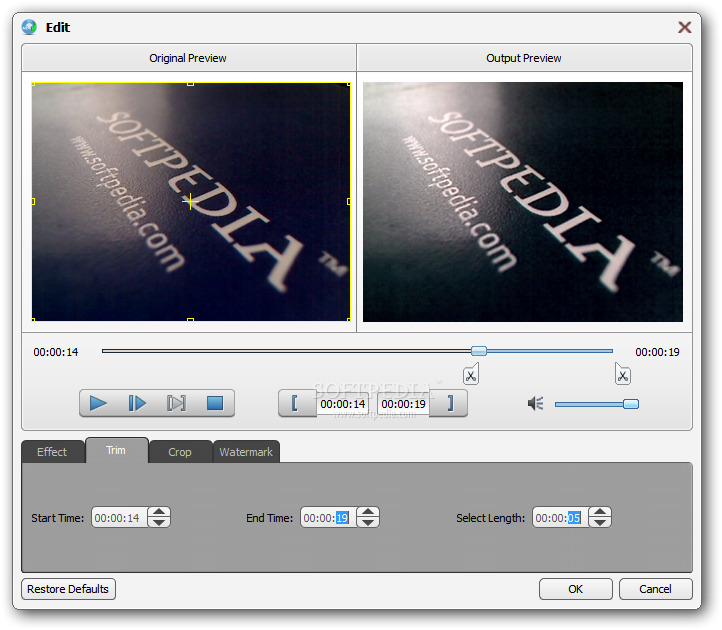Increase End Time with up arrow
The width and height of the screenshot is (722, 630).
click(368, 512)
